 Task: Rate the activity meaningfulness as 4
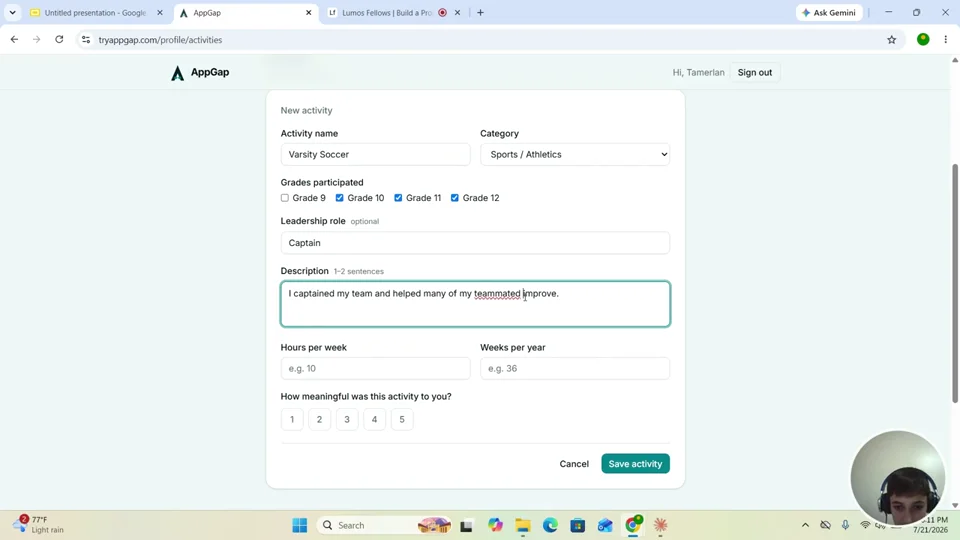tap(374, 419)
